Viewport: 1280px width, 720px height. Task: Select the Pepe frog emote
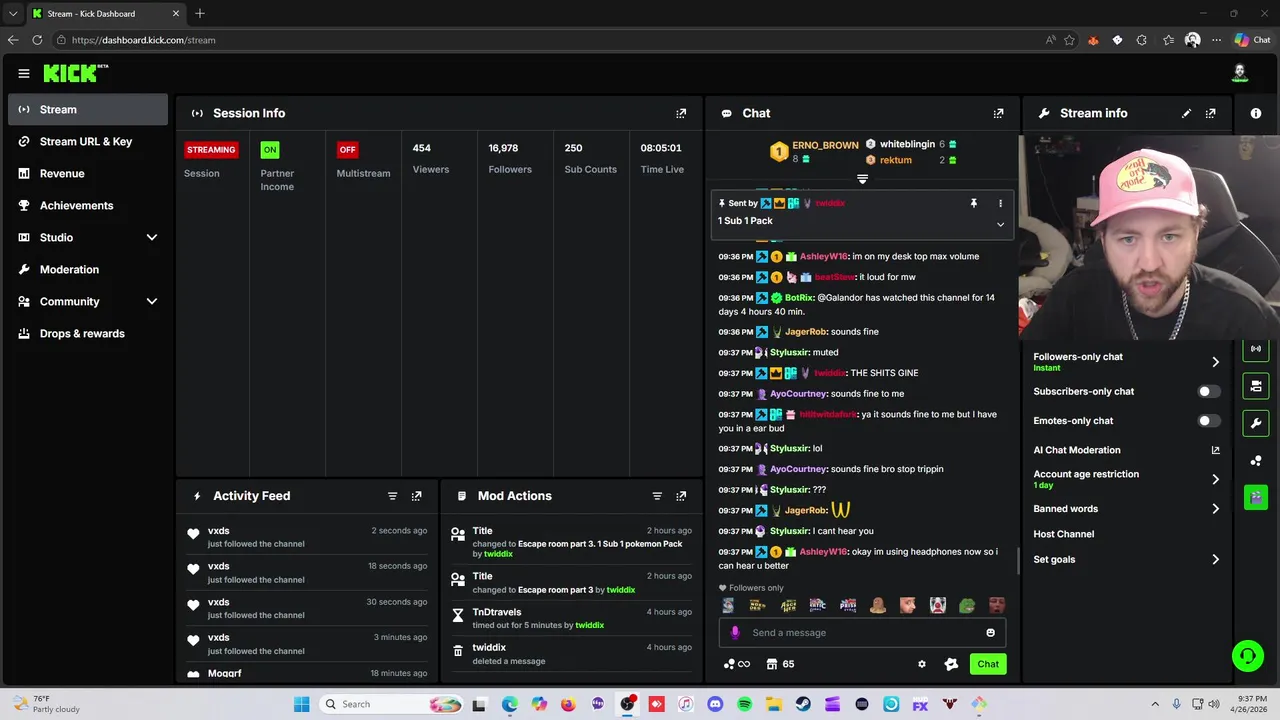(967, 605)
